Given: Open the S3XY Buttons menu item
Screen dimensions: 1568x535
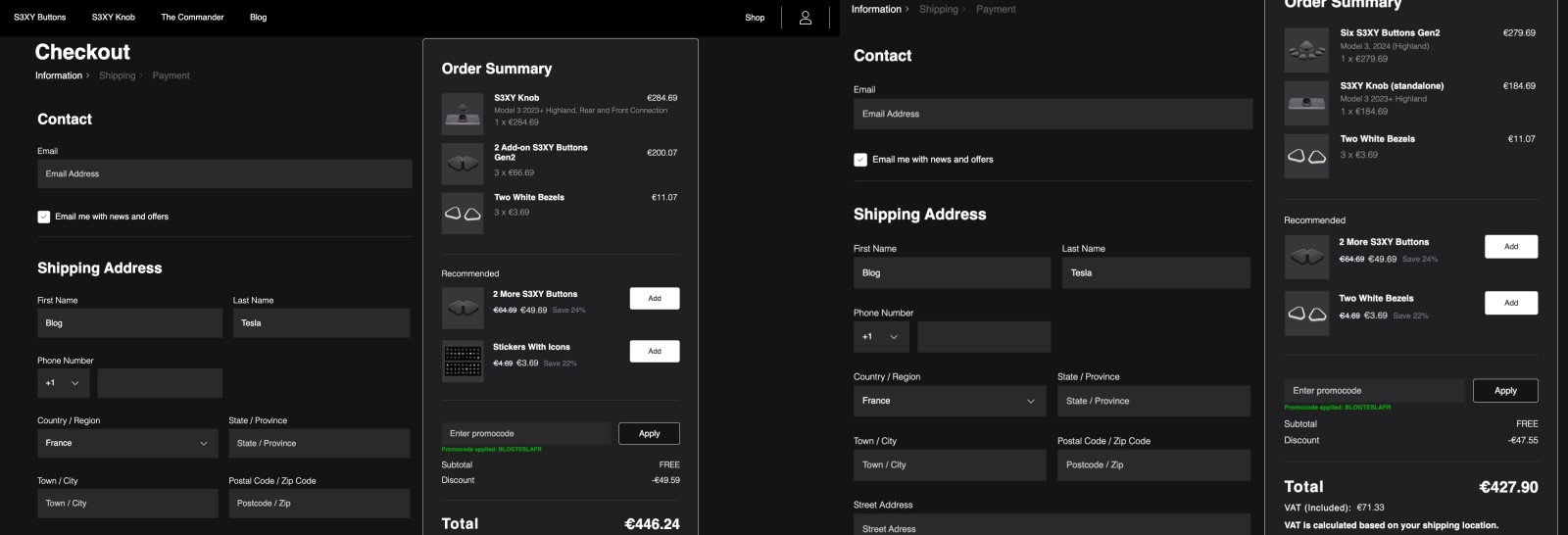Looking at the screenshot, I should 40,18.
